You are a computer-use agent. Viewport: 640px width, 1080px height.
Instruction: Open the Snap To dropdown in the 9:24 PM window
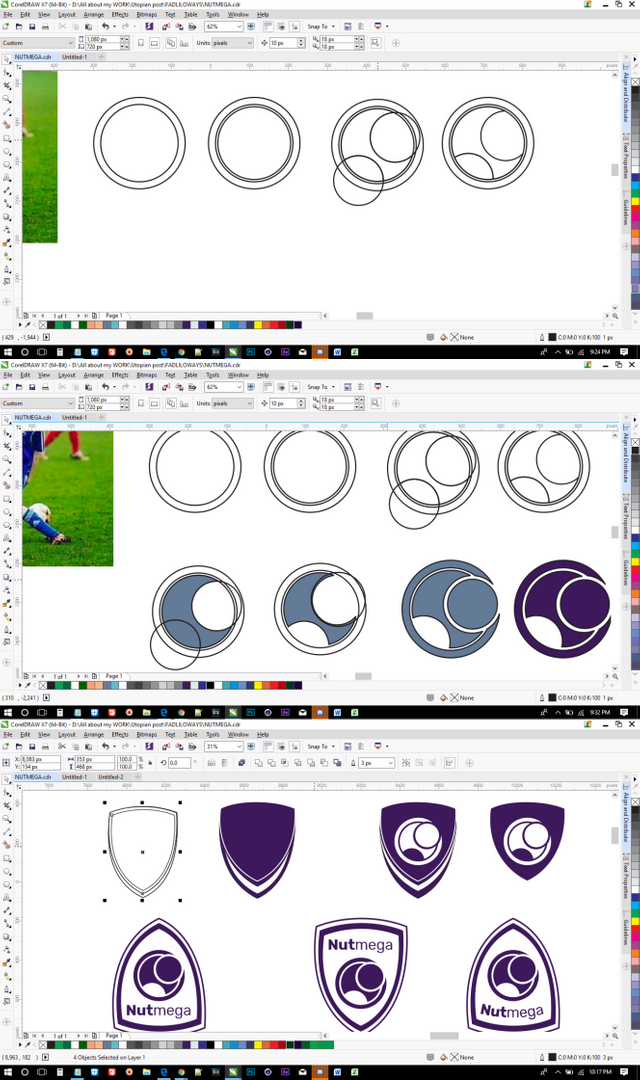[x=321, y=26]
